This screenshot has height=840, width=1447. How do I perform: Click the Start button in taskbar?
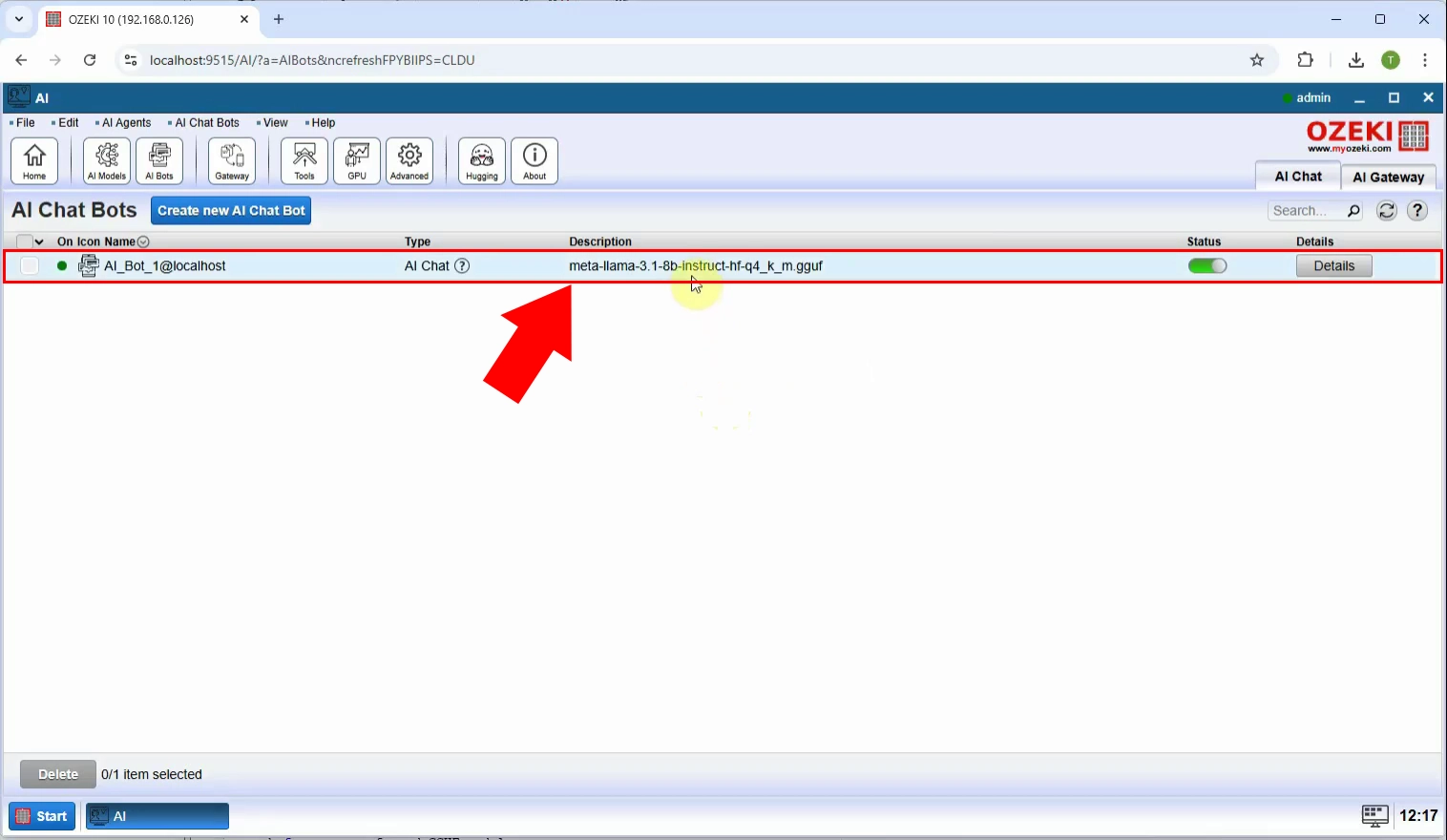[x=42, y=816]
